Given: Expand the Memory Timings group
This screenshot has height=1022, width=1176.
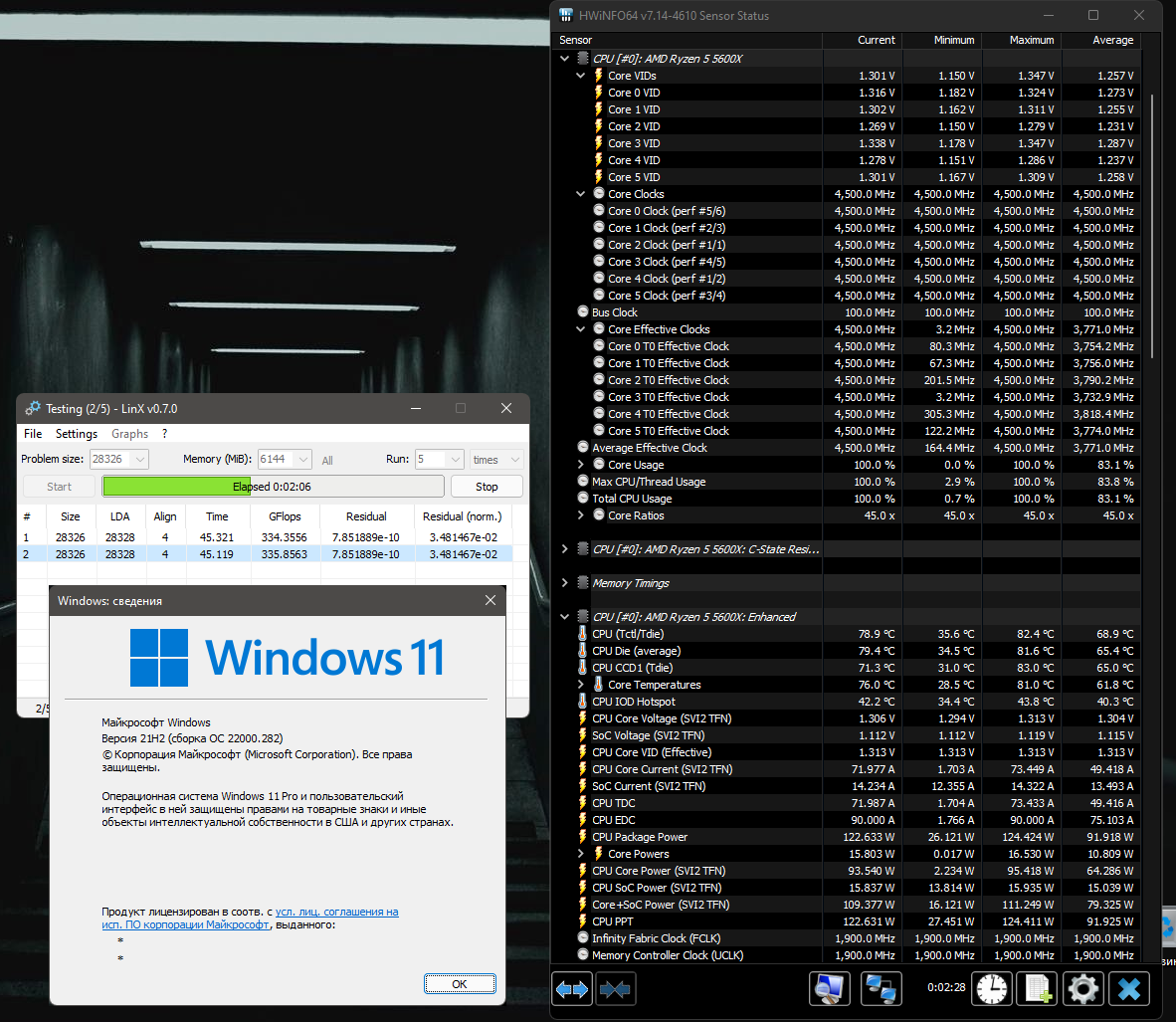Looking at the screenshot, I should click(565, 583).
